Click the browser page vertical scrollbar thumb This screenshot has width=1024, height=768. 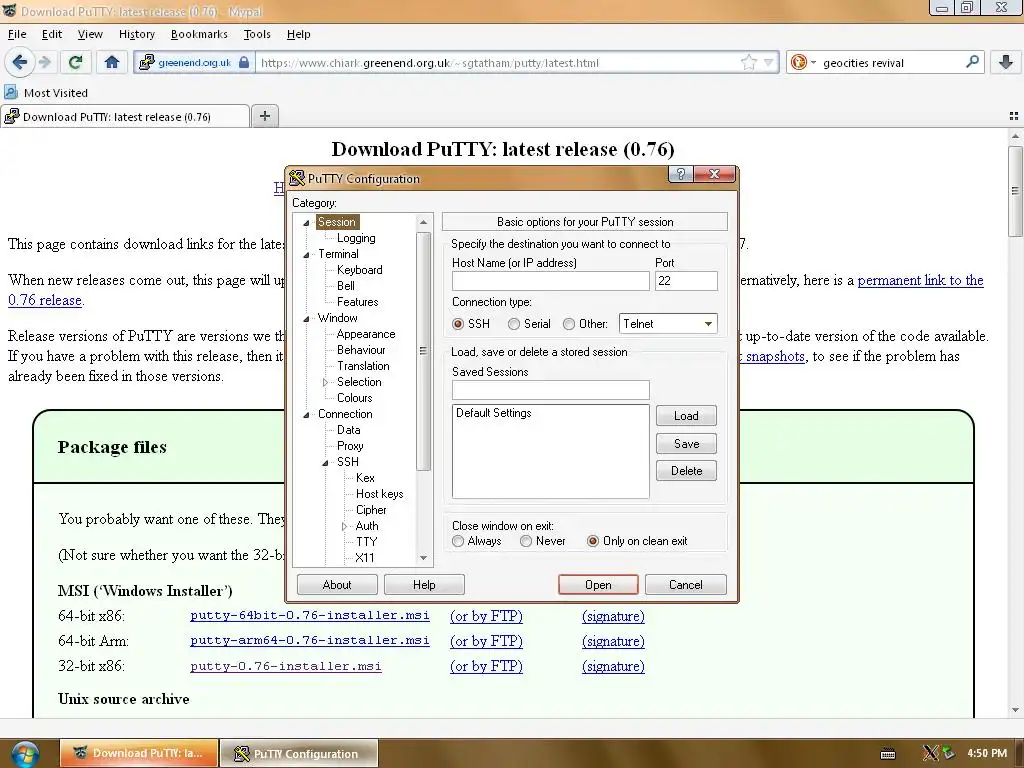click(1015, 191)
